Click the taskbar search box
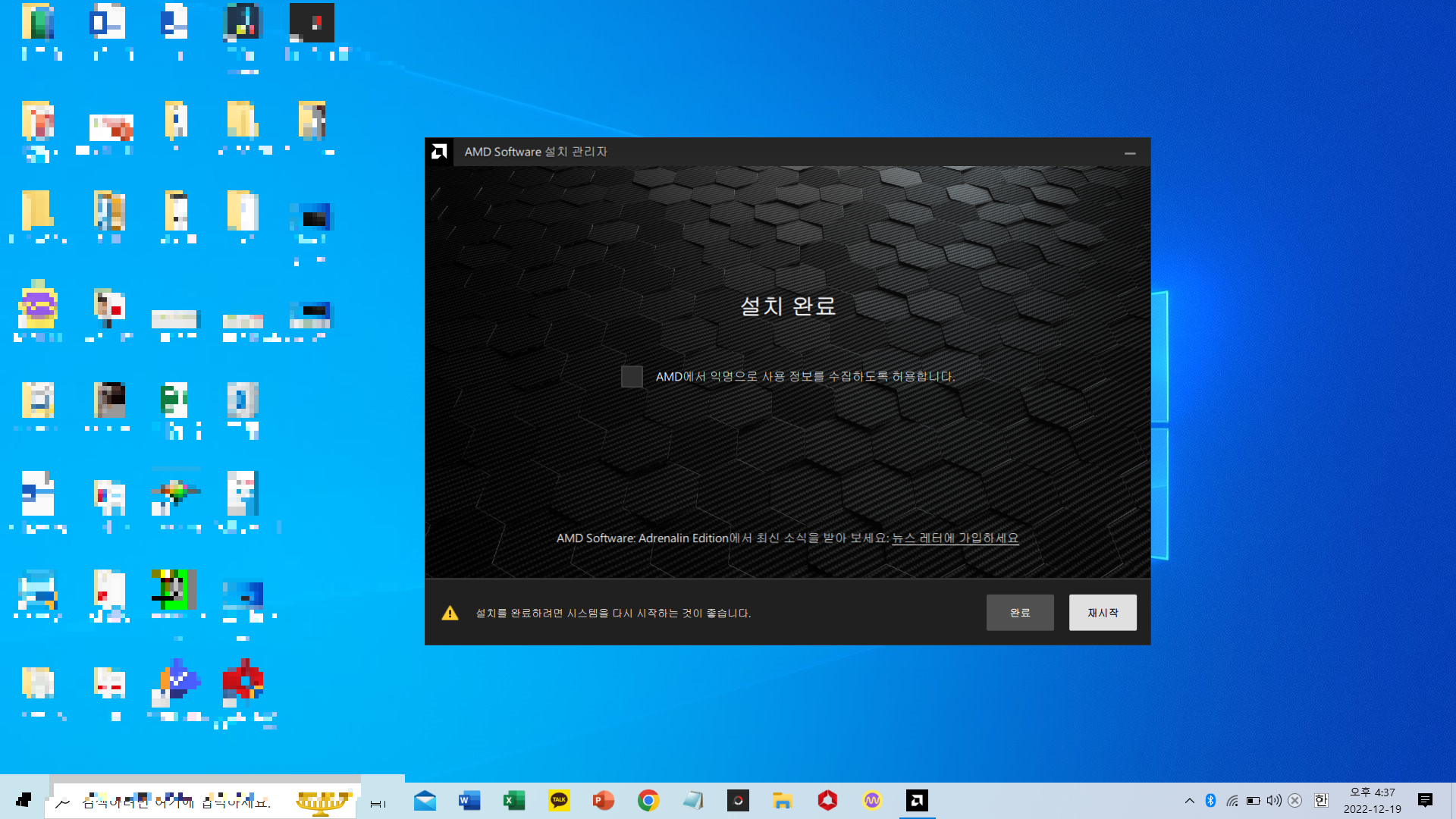Viewport: 1456px width, 819px height. (202, 801)
